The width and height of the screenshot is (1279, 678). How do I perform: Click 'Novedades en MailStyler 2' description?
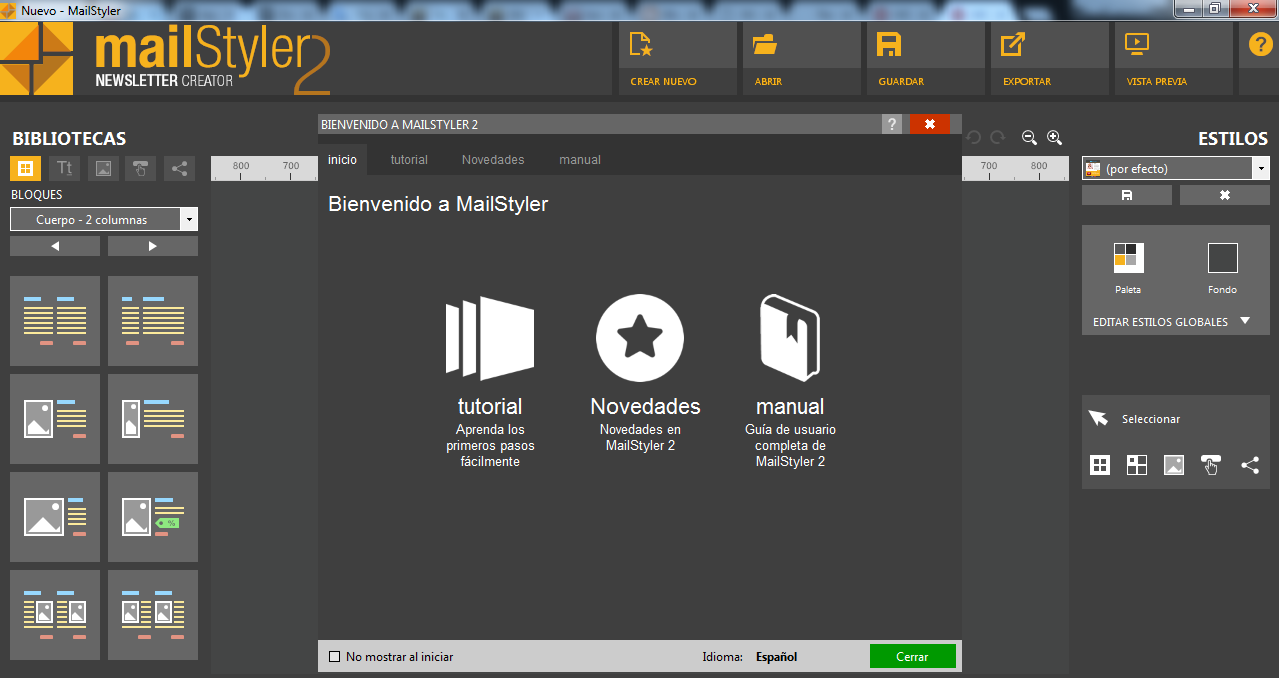coord(640,438)
